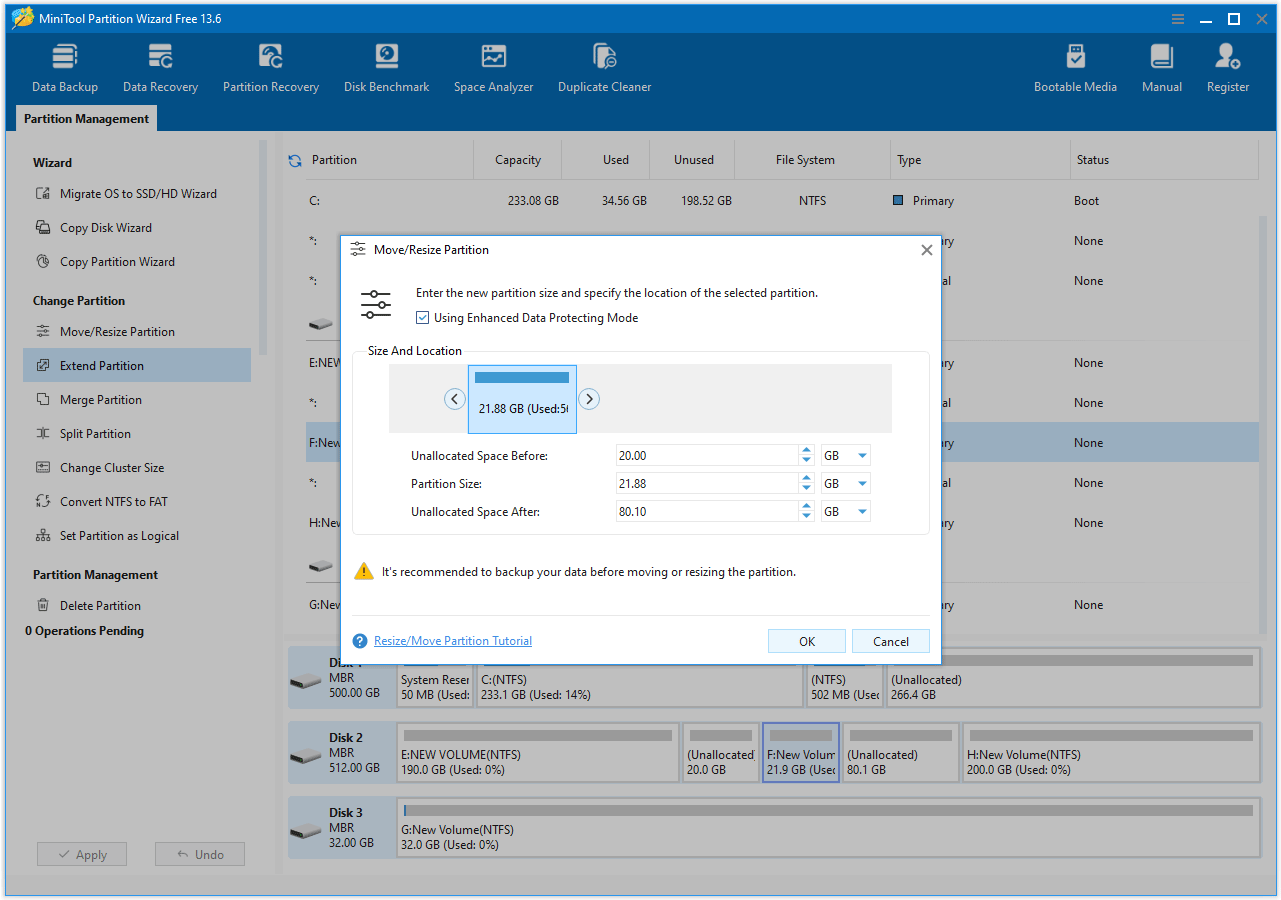The width and height of the screenshot is (1281, 900).
Task: Select Convert NTFS to FAT
Action: (x=101, y=502)
